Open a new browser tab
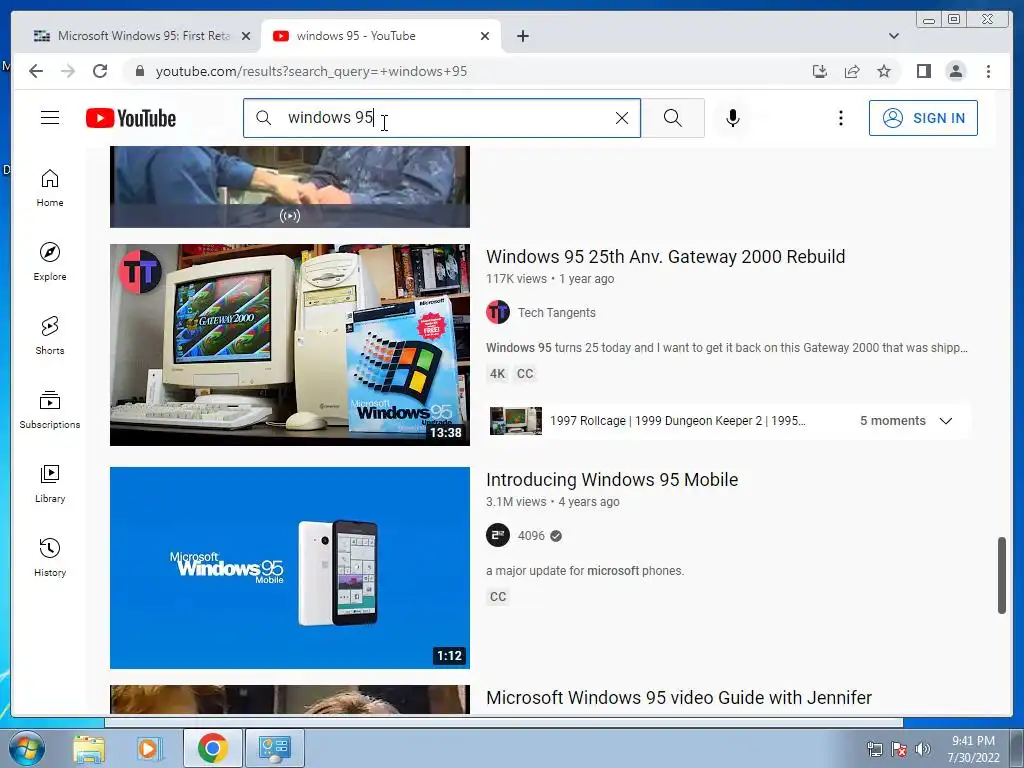1024x768 pixels. (522, 36)
